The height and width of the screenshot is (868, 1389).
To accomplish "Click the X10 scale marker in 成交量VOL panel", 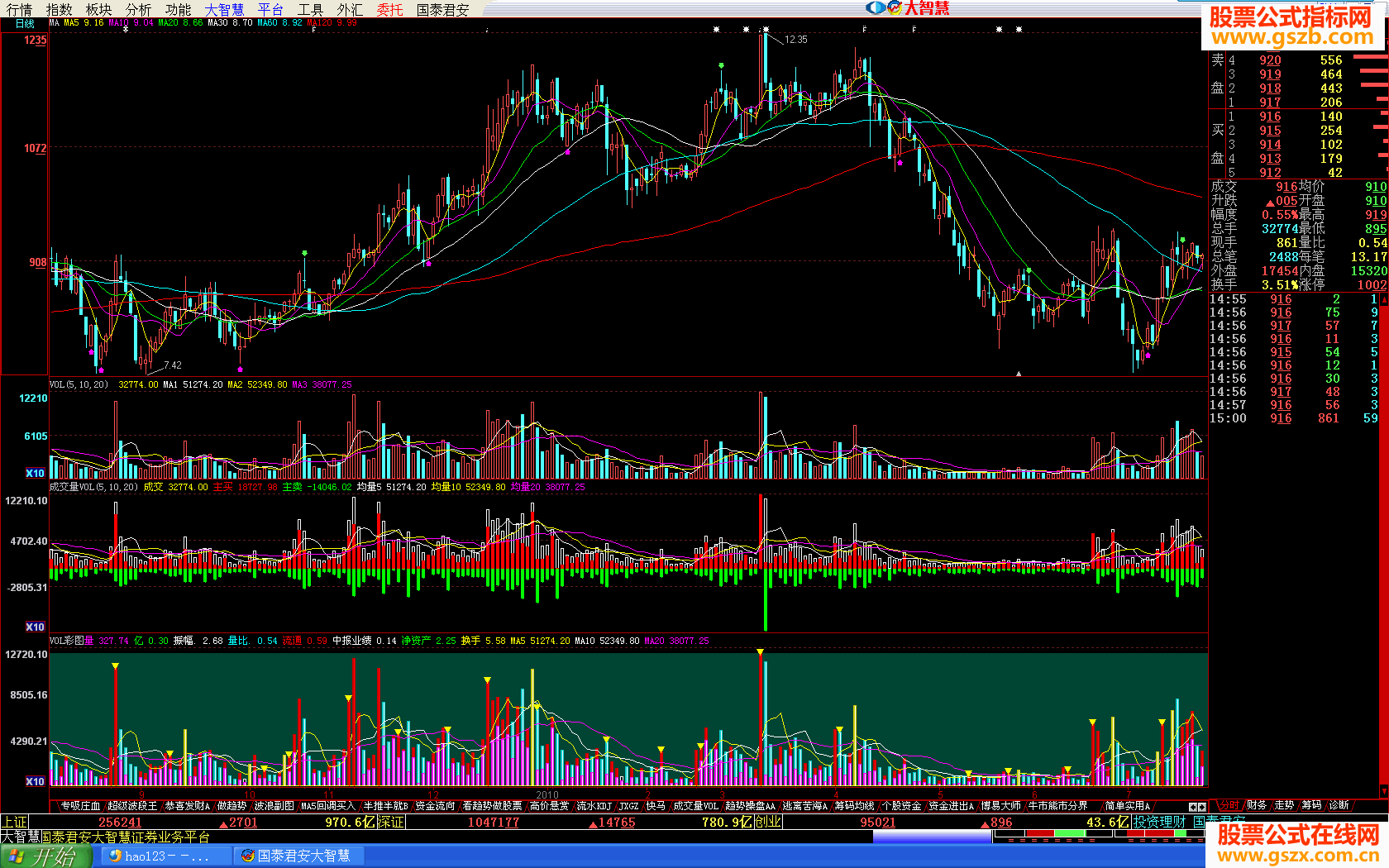I will [35, 627].
